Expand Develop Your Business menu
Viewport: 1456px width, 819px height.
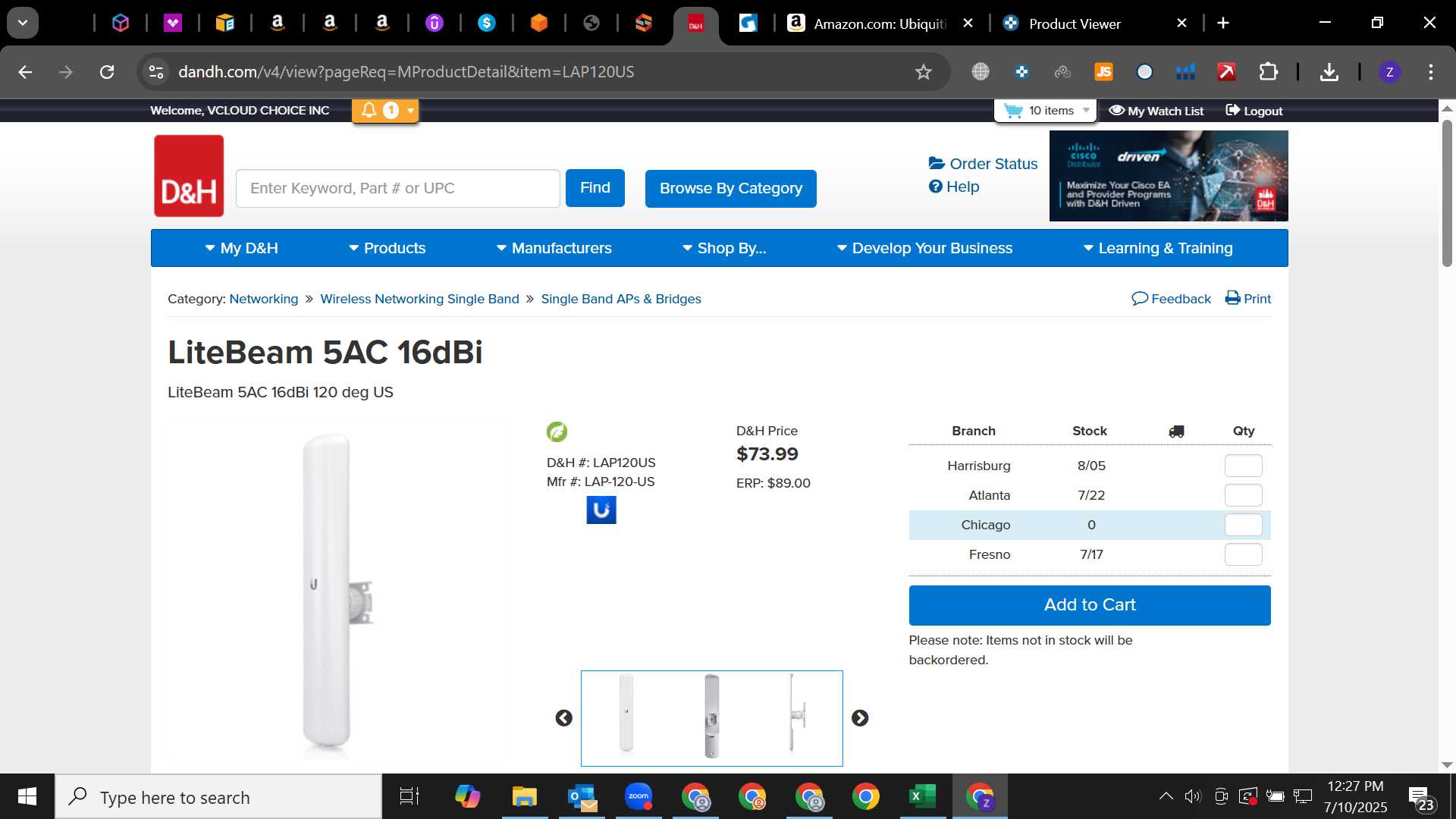pyautogui.click(x=924, y=248)
